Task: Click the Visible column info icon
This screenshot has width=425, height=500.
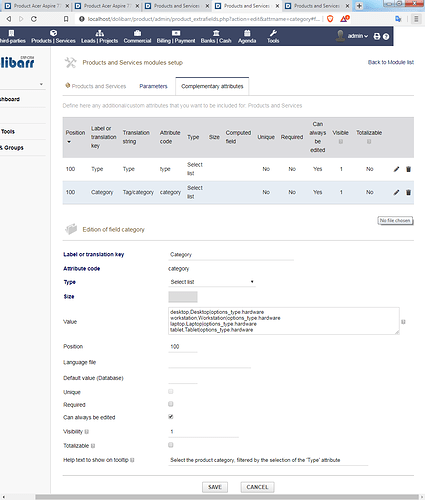Action: 341,142
